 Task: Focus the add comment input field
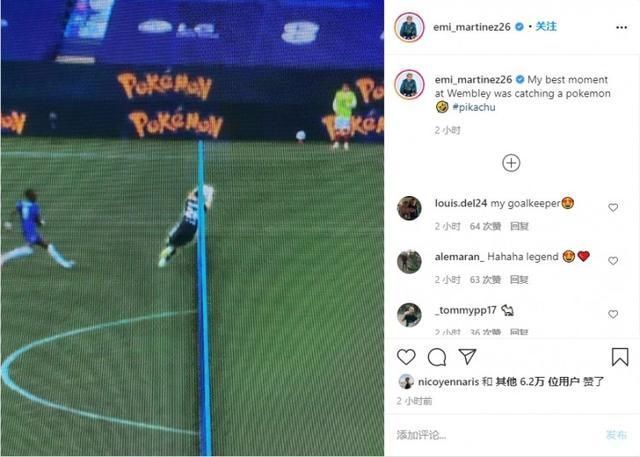tap(498, 435)
